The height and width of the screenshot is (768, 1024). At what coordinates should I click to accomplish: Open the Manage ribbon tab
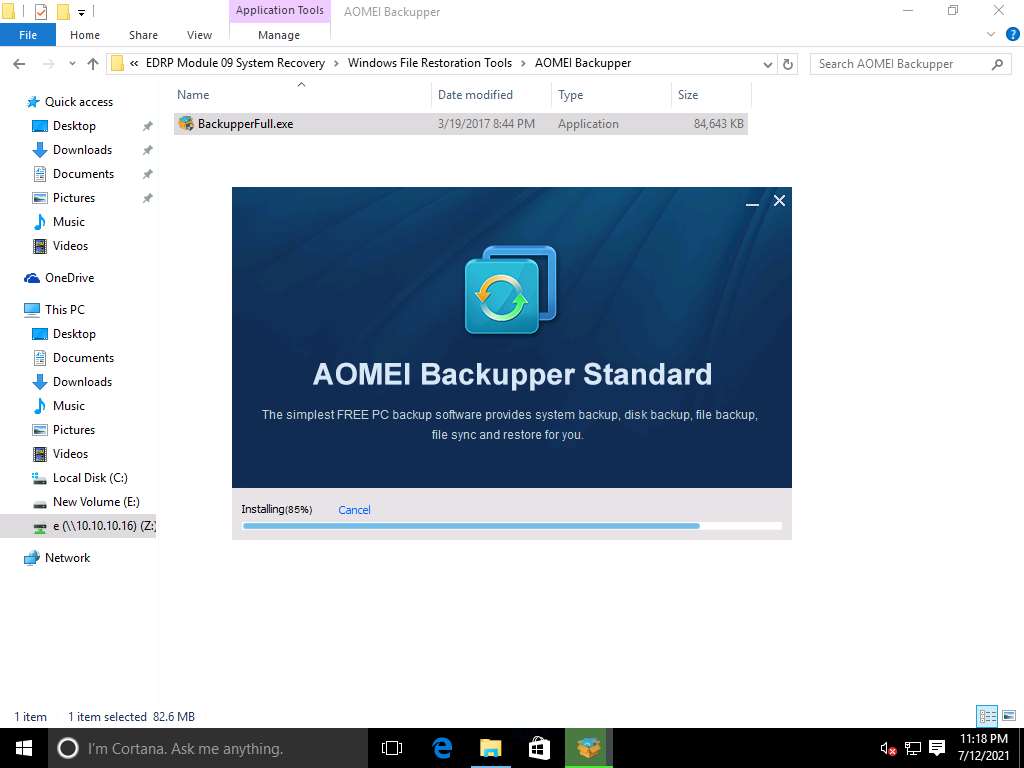(x=279, y=35)
